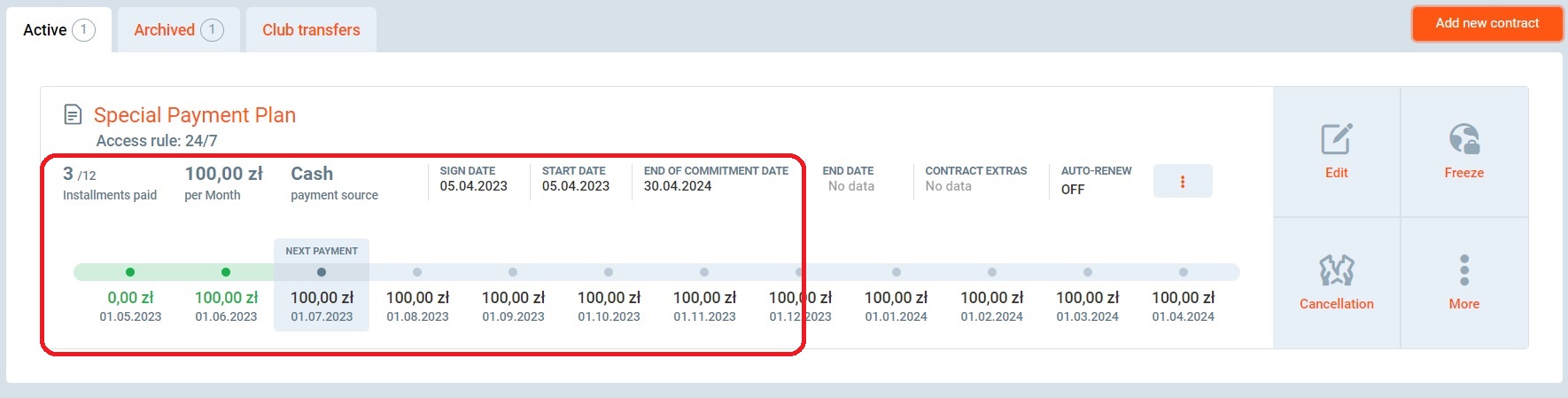Open the More vertical dots menu
The height and width of the screenshot is (398, 1568).
click(1463, 270)
